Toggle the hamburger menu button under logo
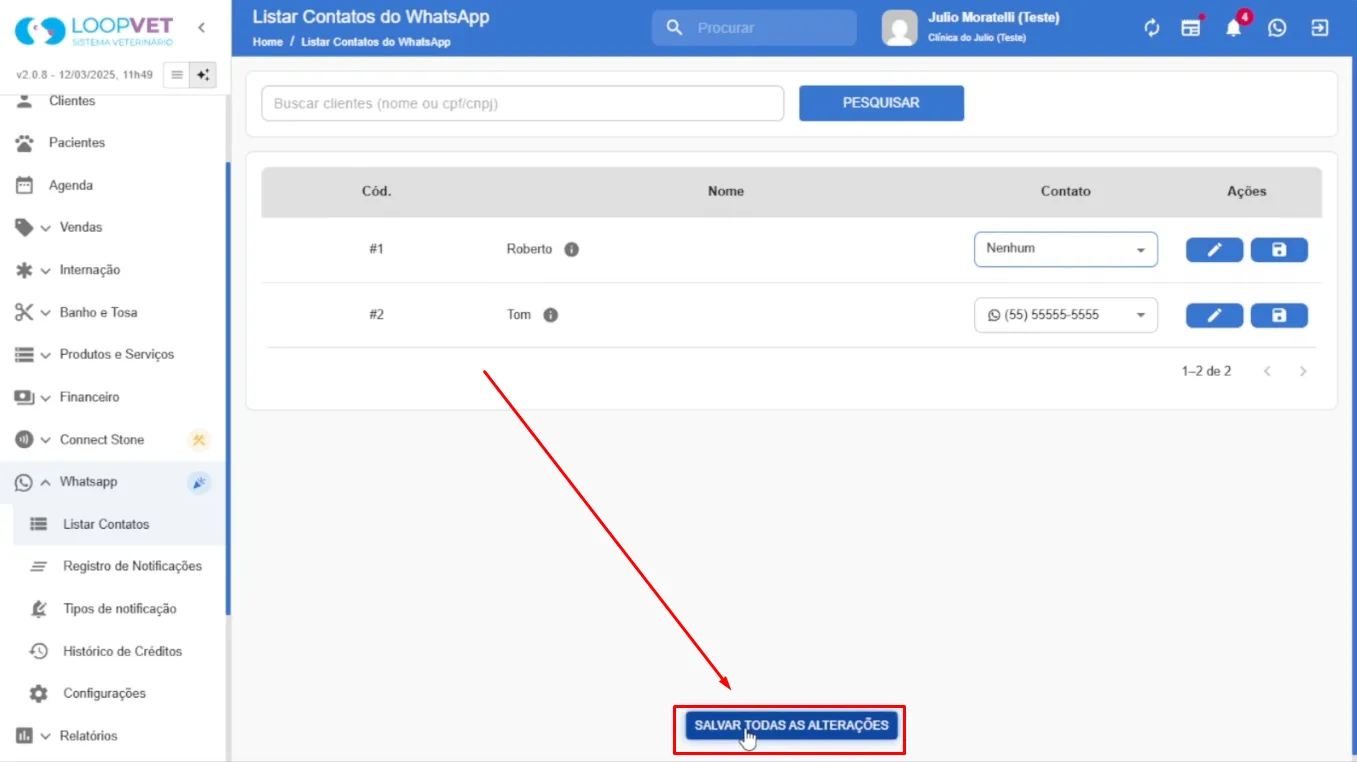Screen dimensions: 1357x762 (176, 75)
